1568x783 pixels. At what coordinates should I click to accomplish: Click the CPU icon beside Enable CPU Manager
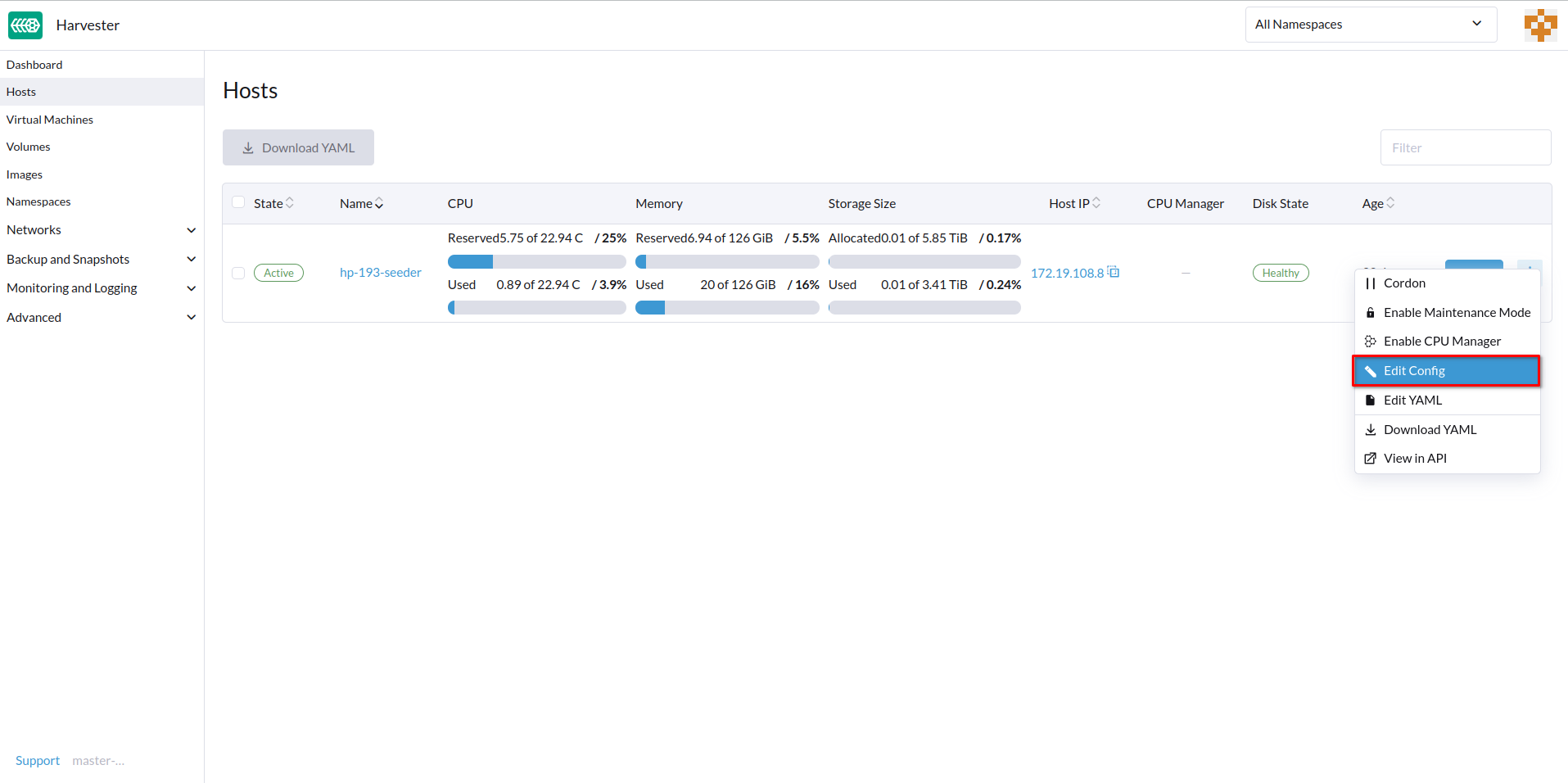(x=1371, y=341)
